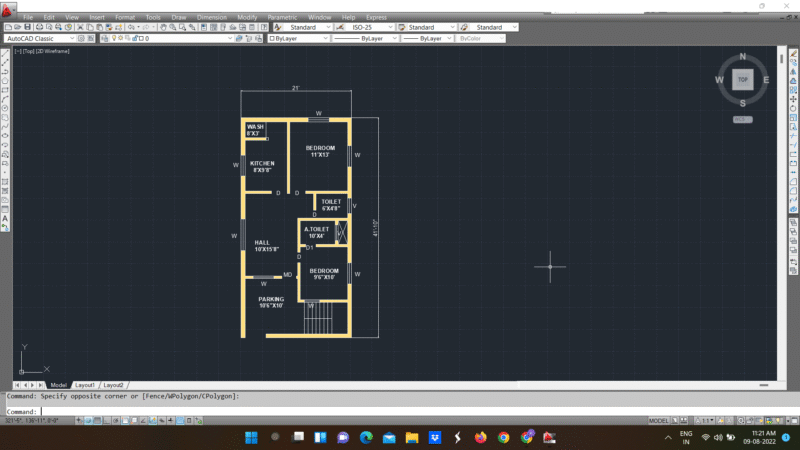Screen dimensions: 800x450
Task: Click the Layer Previous icon
Action: coord(249,38)
